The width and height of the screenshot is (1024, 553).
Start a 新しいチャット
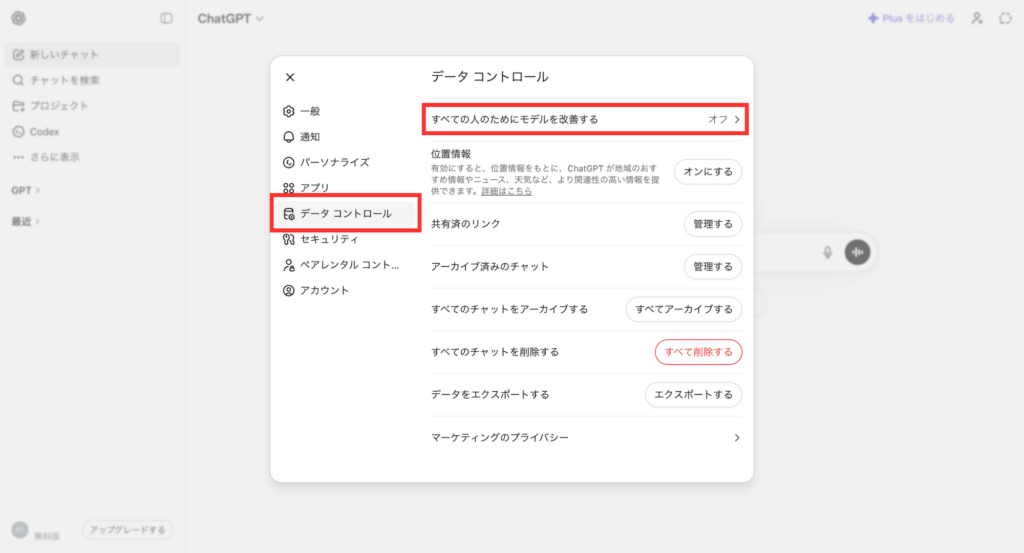point(92,55)
